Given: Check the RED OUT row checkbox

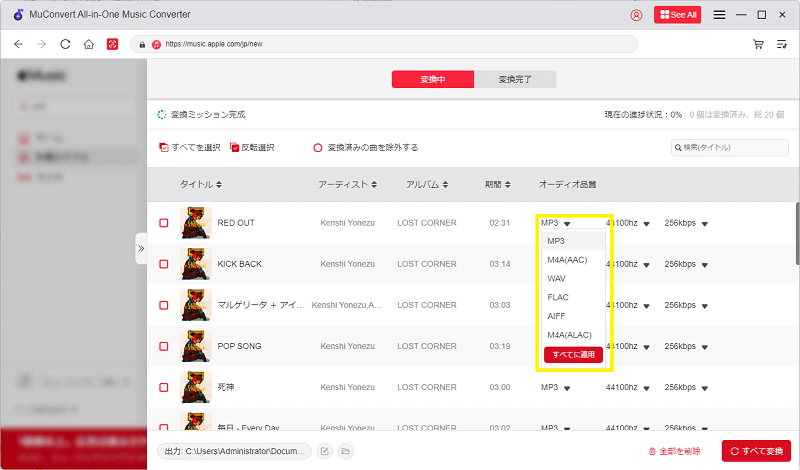Looking at the screenshot, I should tap(164, 223).
